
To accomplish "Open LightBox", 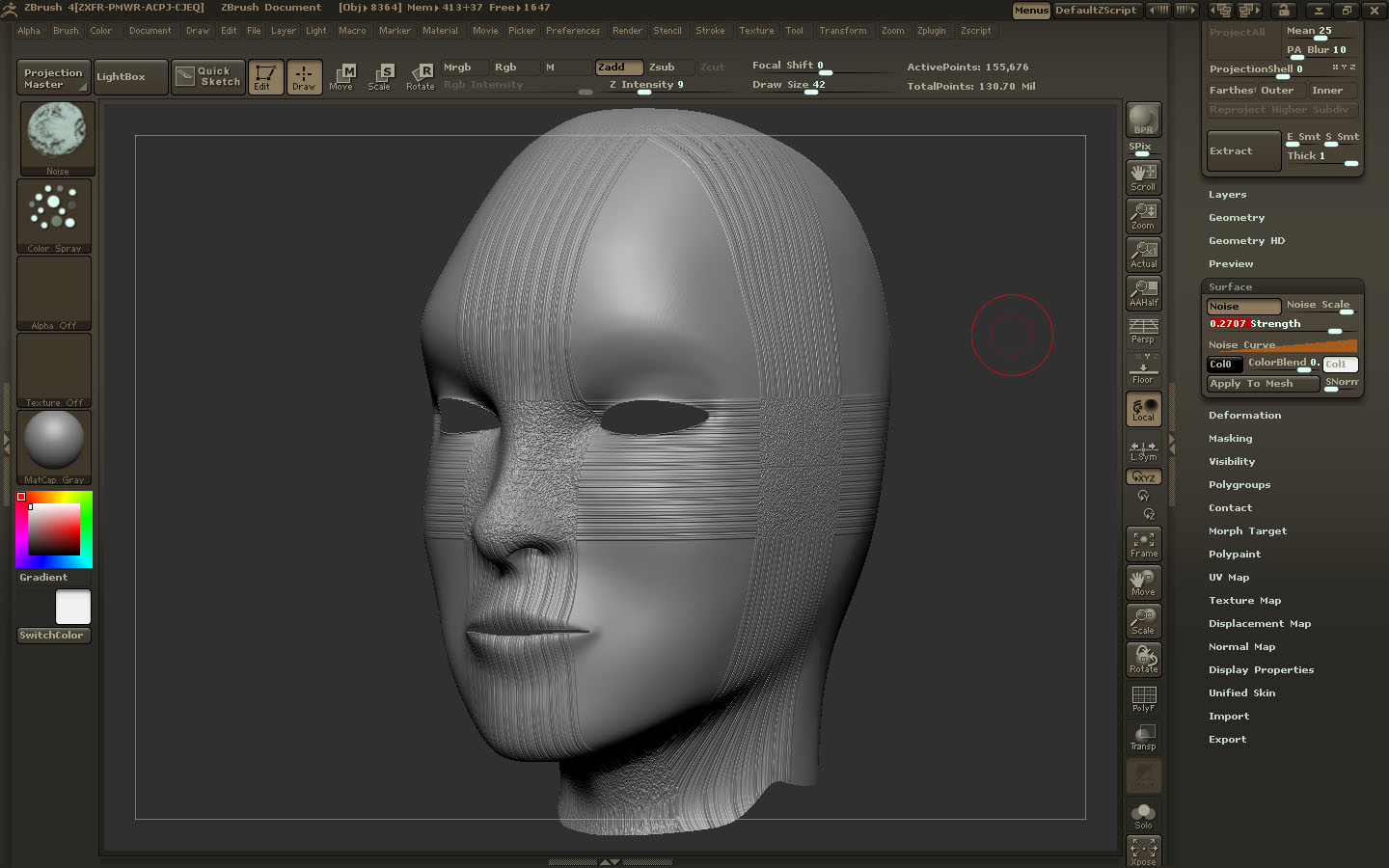I will (130, 76).
